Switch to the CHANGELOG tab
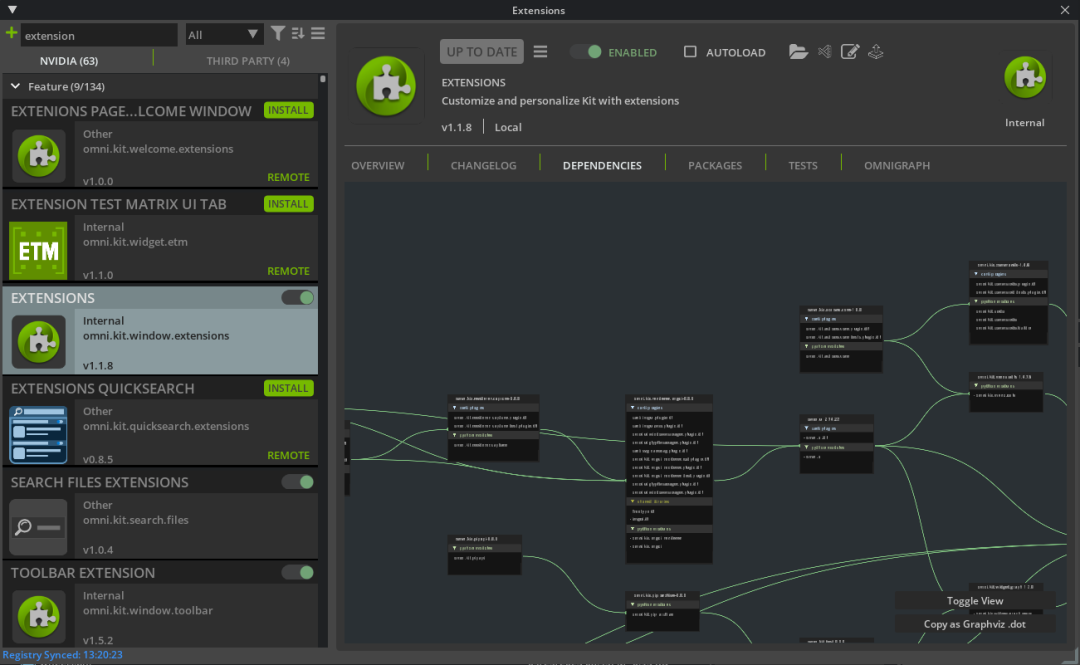This screenshot has width=1080, height=665. pyautogui.click(x=483, y=165)
